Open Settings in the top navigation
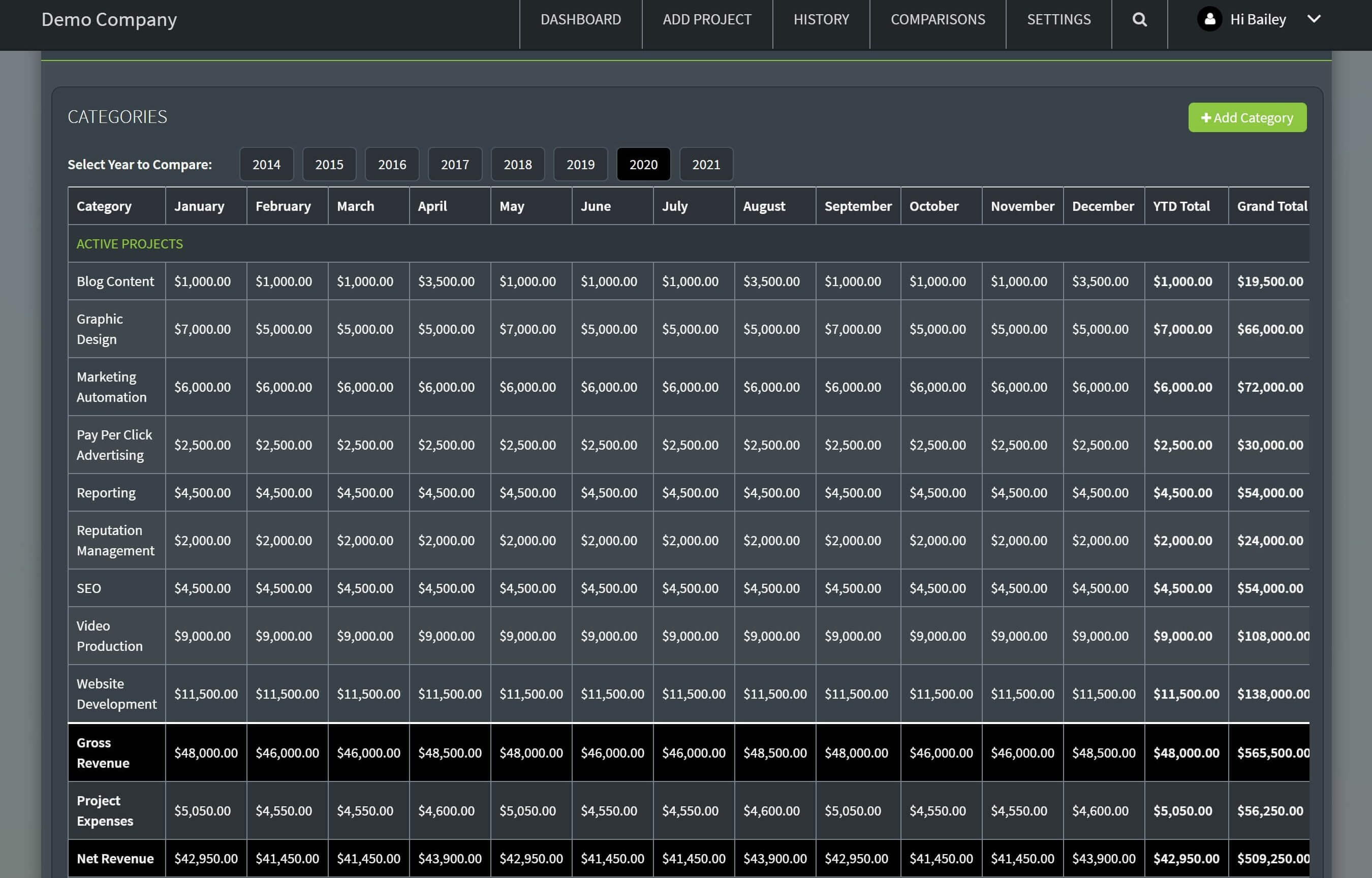This screenshot has width=1372, height=878. pyautogui.click(x=1058, y=19)
